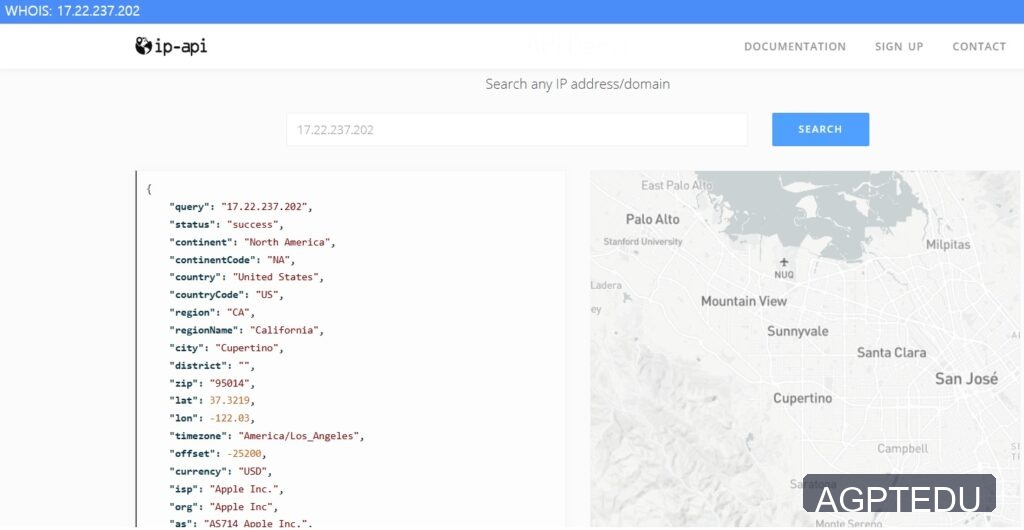Click the East Palo Alto map label
This screenshot has height=530, width=1024.
[677, 185]
